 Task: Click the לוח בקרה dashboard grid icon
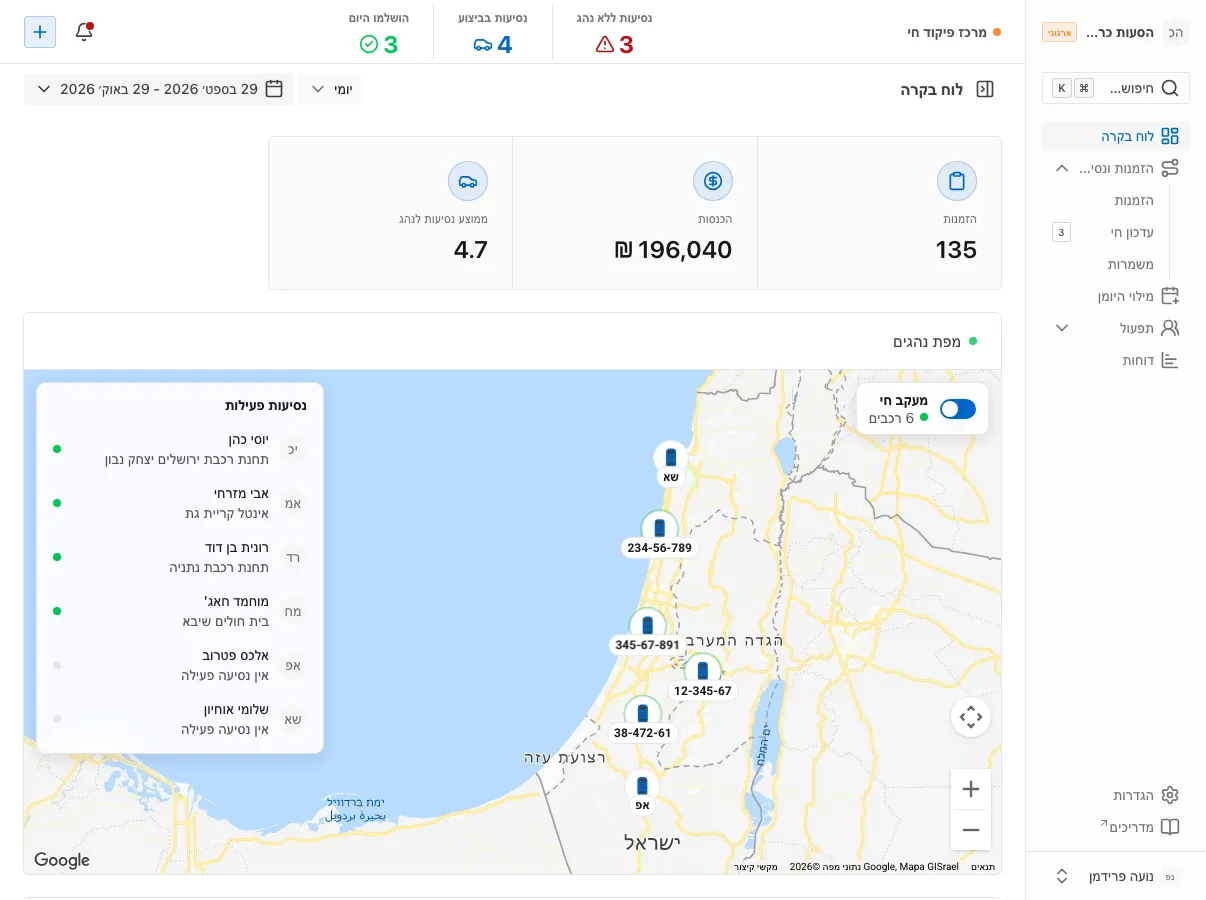1169,136
